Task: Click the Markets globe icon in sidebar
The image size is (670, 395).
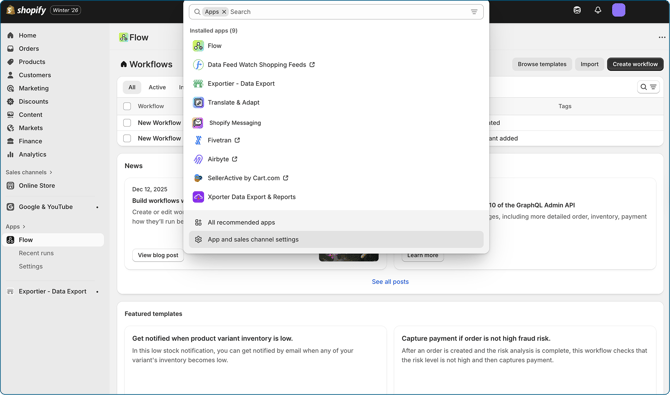Action: [x=11, y=128]
